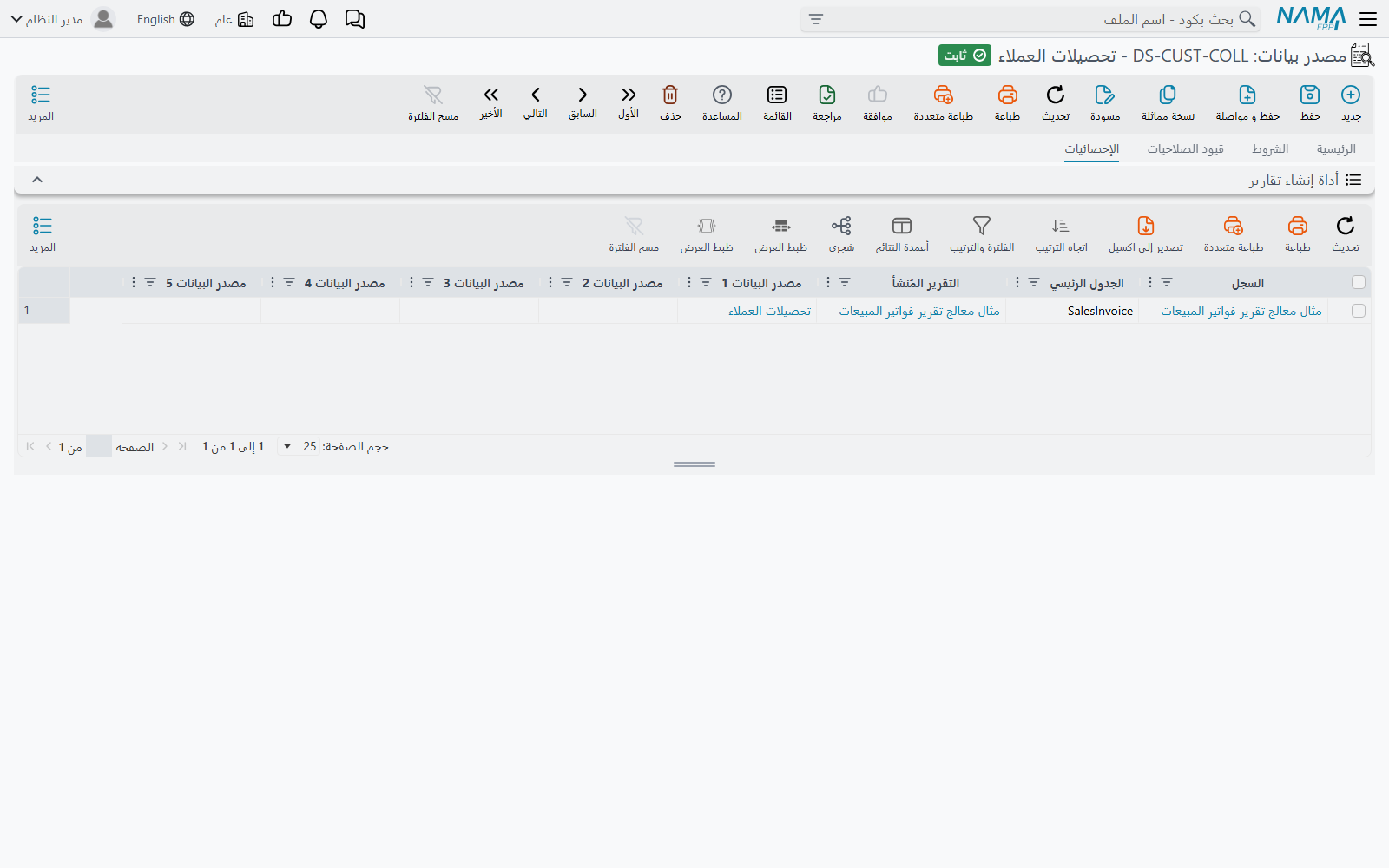This screenshot has height=868, width=1389.
Task: Click the جديد (New) toolbar icon
Action: 1351,95
